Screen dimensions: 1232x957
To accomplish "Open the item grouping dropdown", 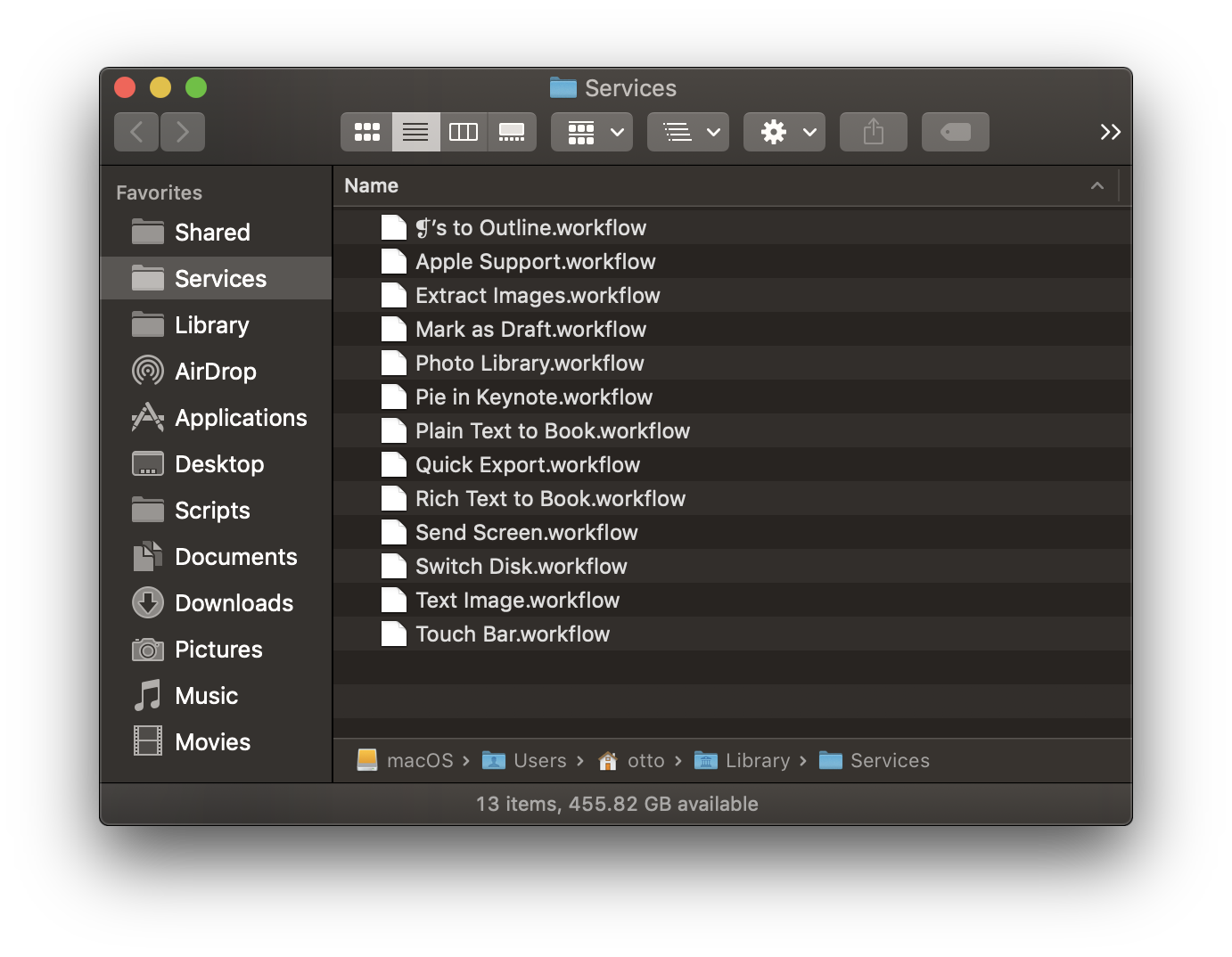I will [591, 131].
